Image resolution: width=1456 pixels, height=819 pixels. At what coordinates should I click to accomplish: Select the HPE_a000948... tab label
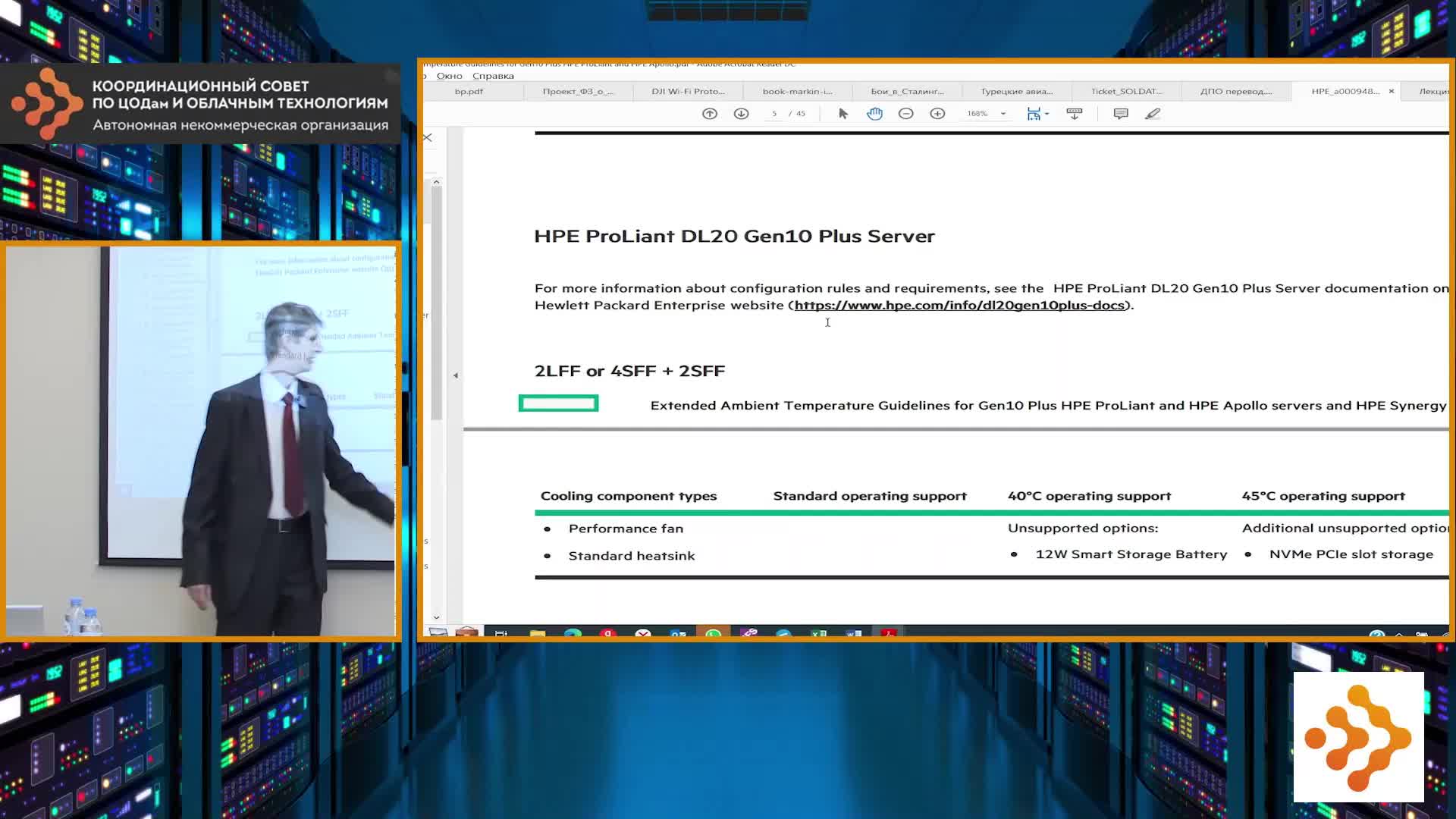1345,91
